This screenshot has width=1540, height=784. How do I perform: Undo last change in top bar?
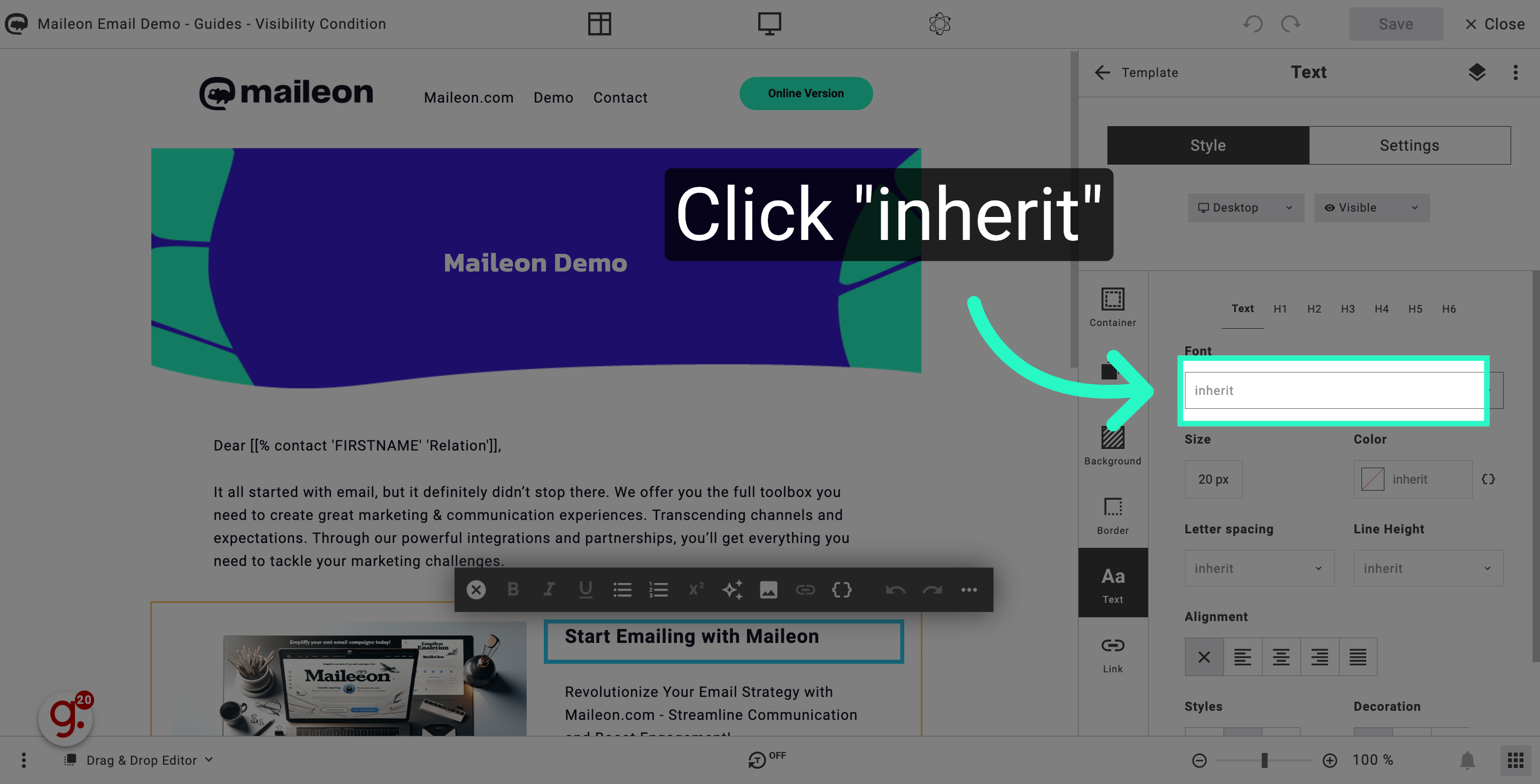[x=1252, y=24]
